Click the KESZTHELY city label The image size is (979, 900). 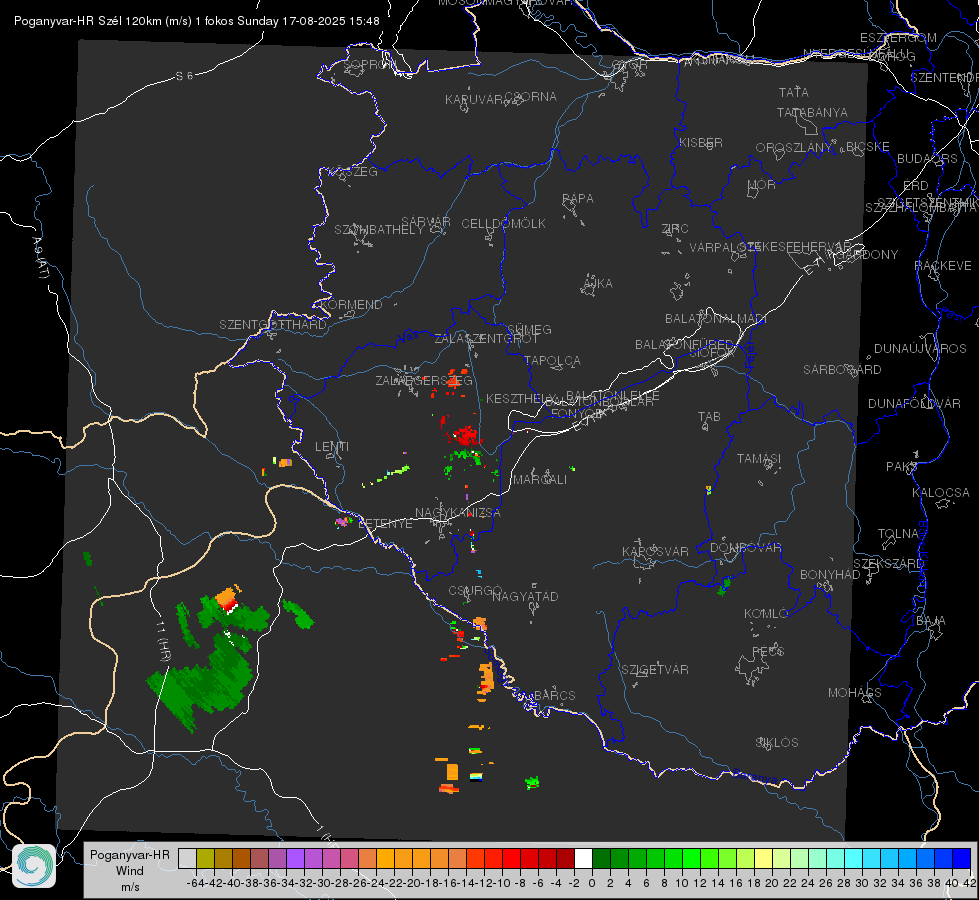pos(521,398)
